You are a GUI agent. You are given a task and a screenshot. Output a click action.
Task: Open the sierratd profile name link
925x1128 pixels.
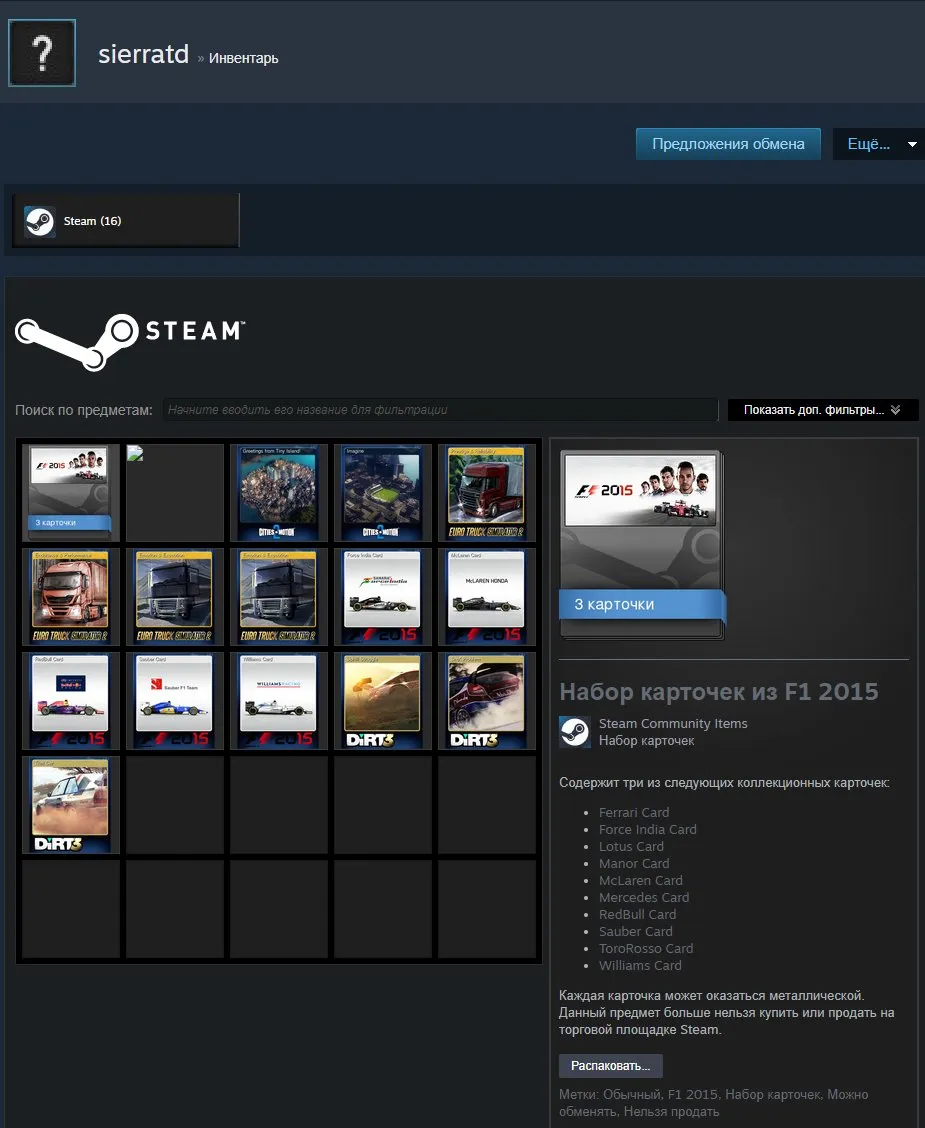(143, 55)
